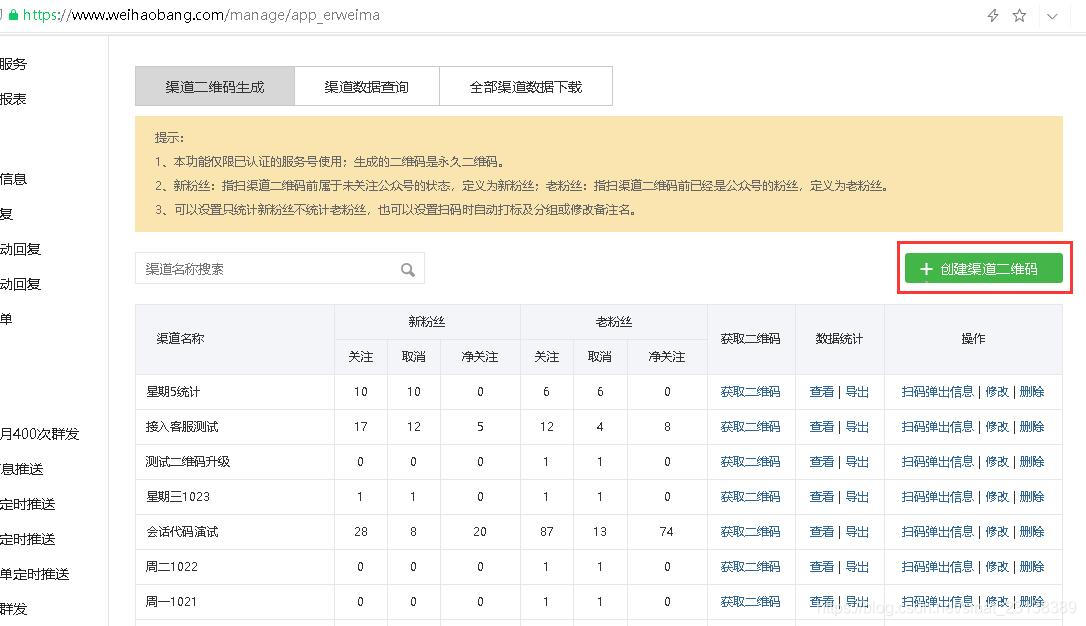
Task: Select channel name 接入客服测试
Action: 181,427
